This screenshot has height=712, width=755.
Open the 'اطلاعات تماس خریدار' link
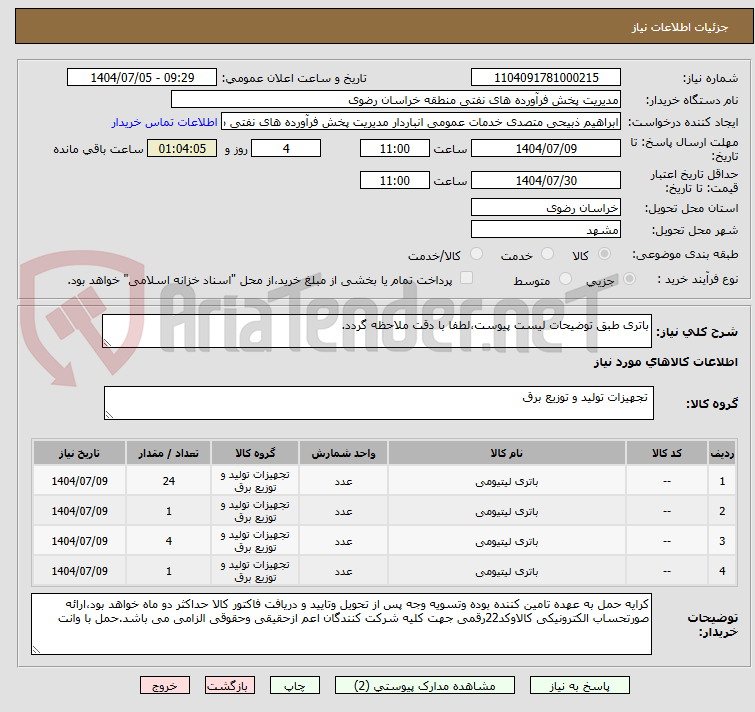click(x=164, y=122)
